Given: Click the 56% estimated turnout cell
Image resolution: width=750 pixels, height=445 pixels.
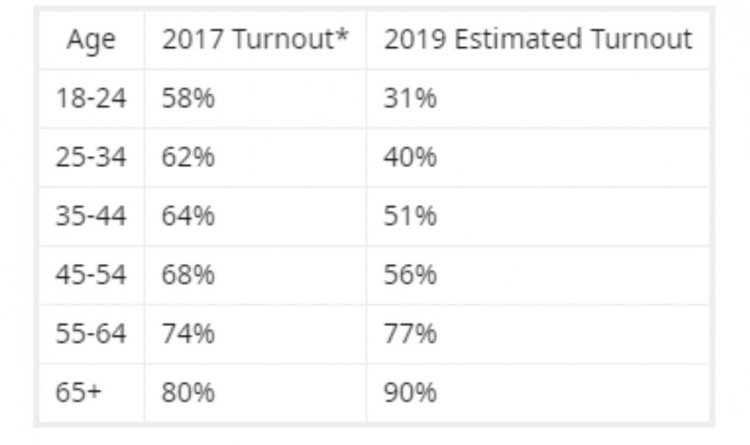Looking at the screenshot, I should pyautogui.click(x=410, y=275).
